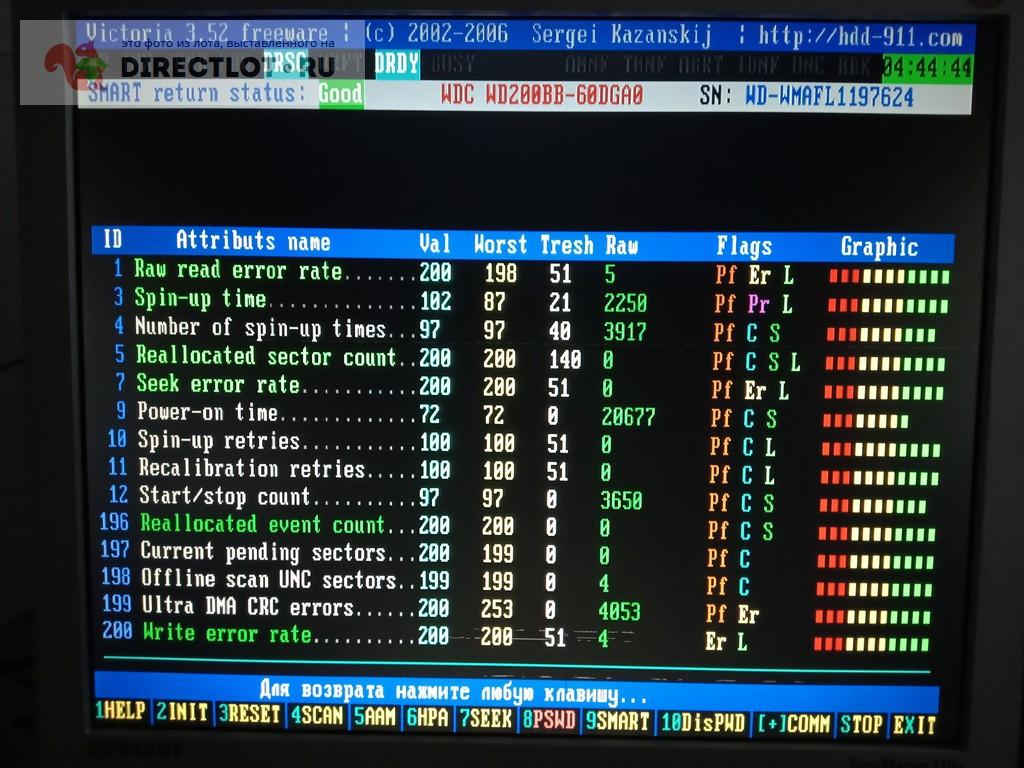Click the Raw column header
The image size is (1024, 768).
pos(621,246)
